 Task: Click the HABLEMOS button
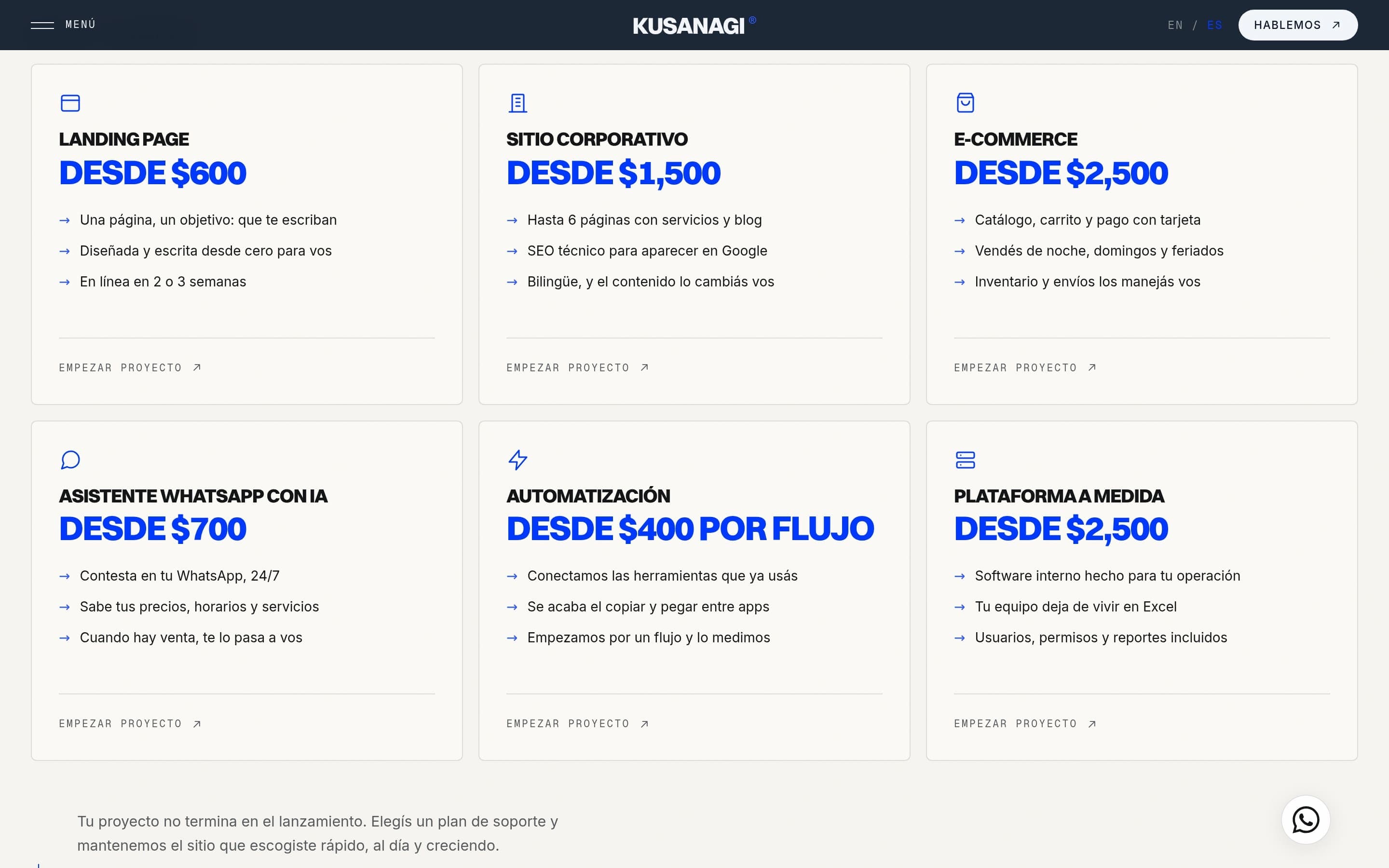pyautogui.click(x=1298, y=25)
